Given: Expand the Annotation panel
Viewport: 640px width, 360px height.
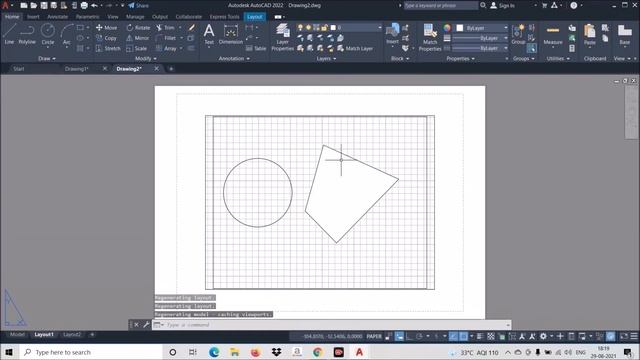Looking at the screenshot, I should [x=234, y=58].
